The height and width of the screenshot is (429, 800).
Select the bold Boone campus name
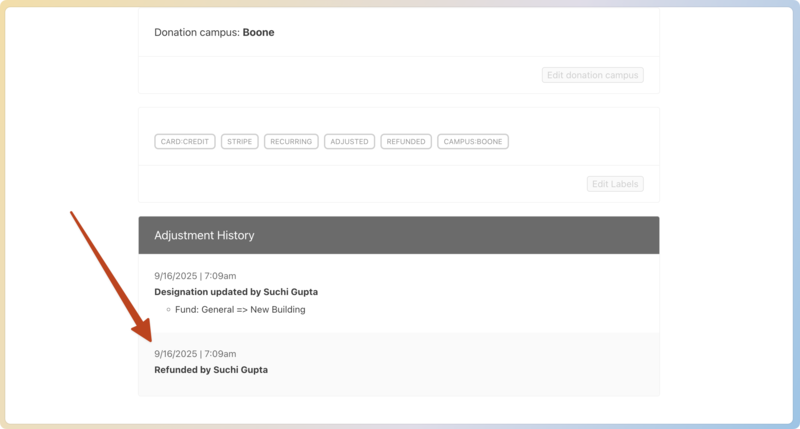[258, 32]
